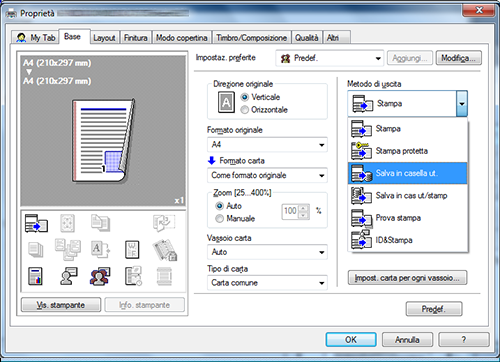This screenshot has height=362, width=500.
Task: Open the Timbro/Composizione tab
Action: pyautogui.click(x=252, y=38)
